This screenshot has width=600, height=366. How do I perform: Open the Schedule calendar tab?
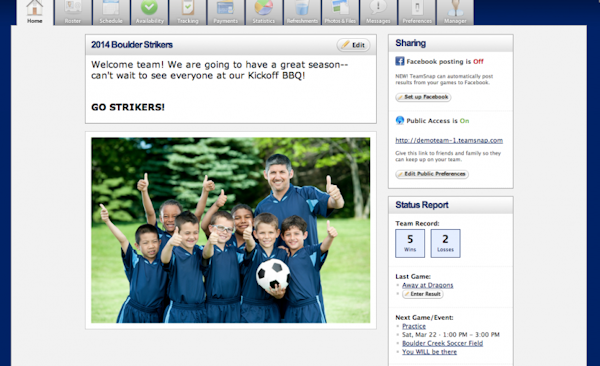pyautogui.click(x=111, y=12)
